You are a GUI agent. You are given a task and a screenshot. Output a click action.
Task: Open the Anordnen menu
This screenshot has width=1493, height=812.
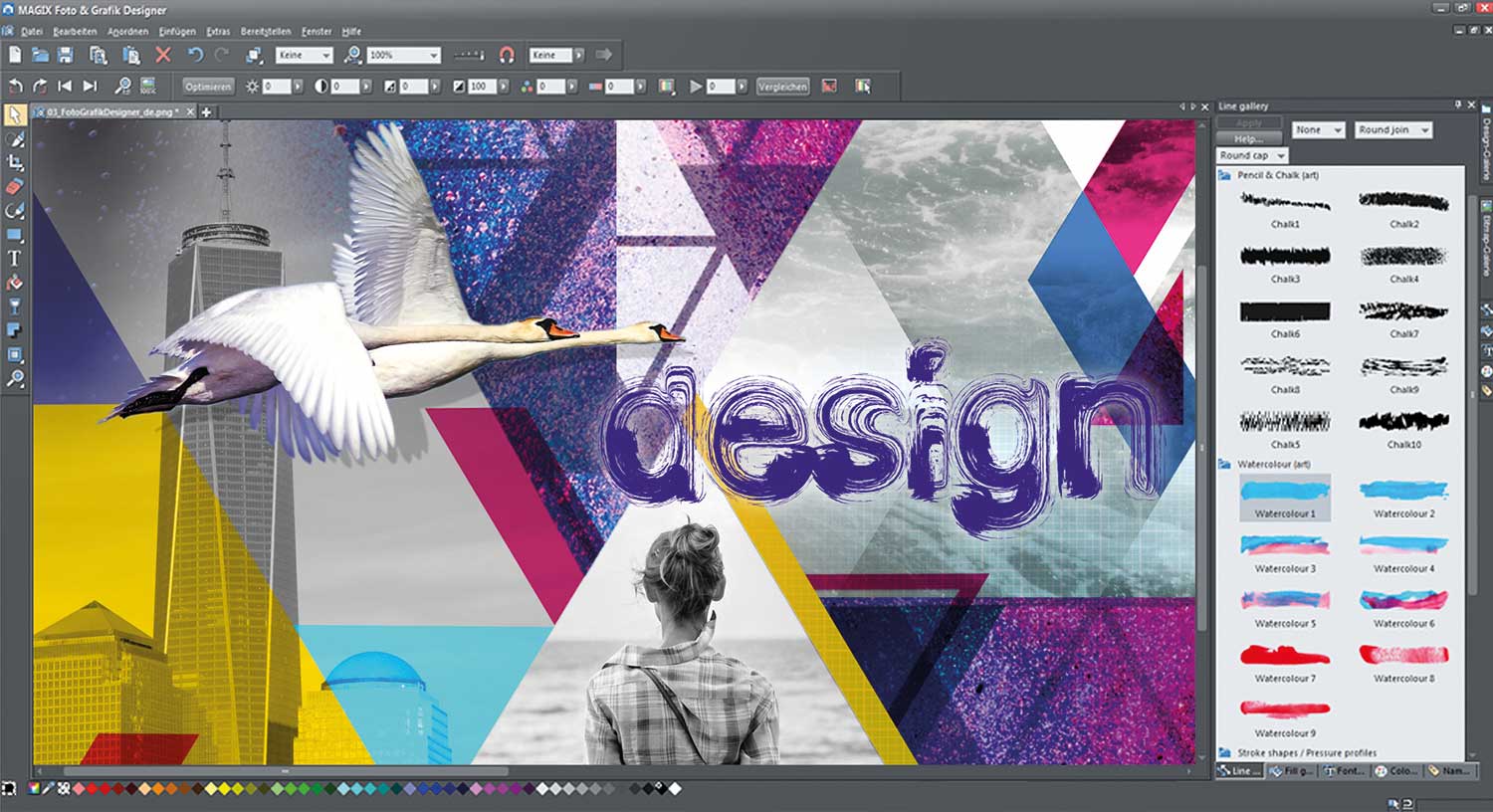127,31
